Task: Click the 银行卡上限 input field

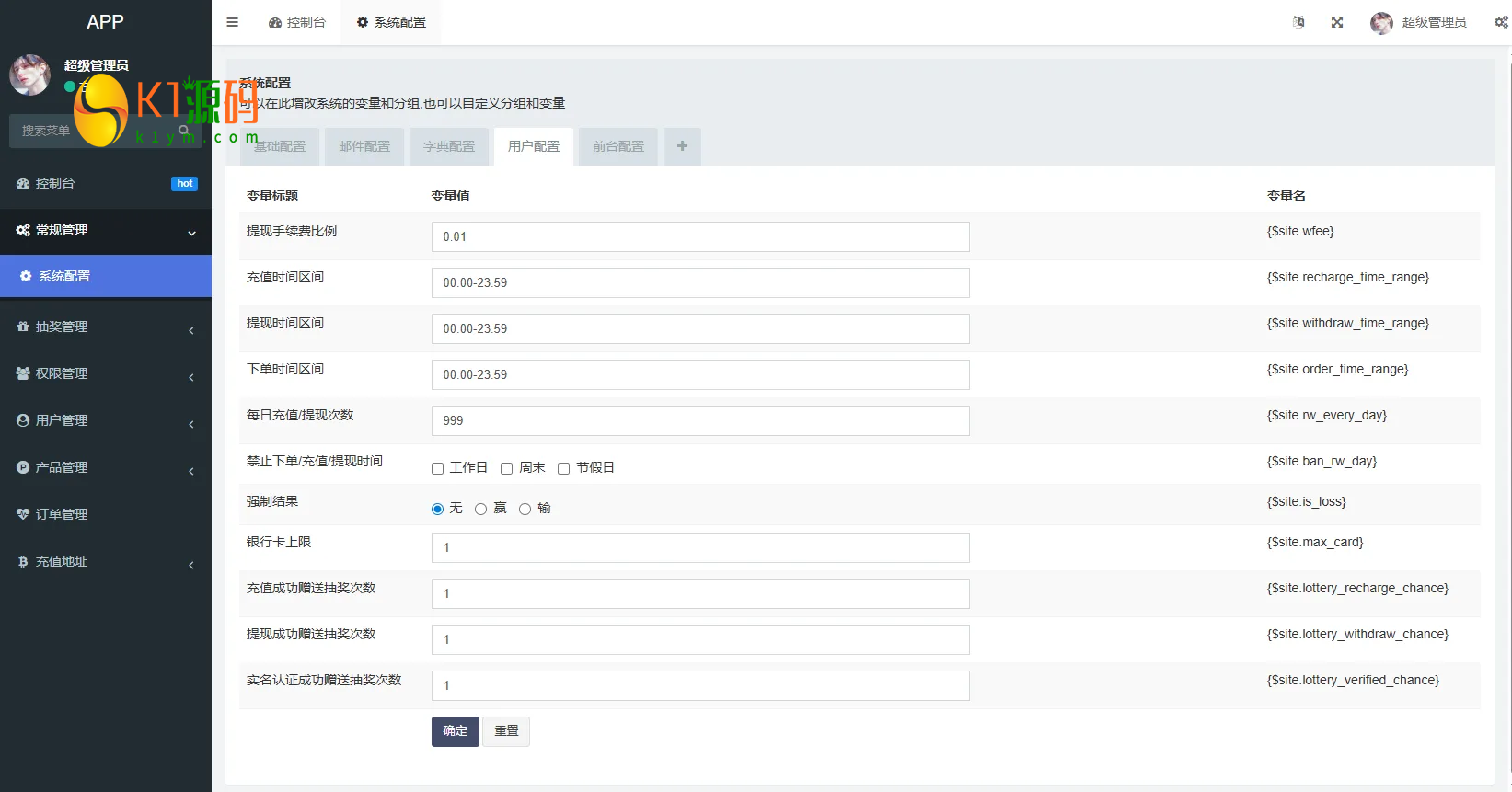Action: (x=700, y=547)
